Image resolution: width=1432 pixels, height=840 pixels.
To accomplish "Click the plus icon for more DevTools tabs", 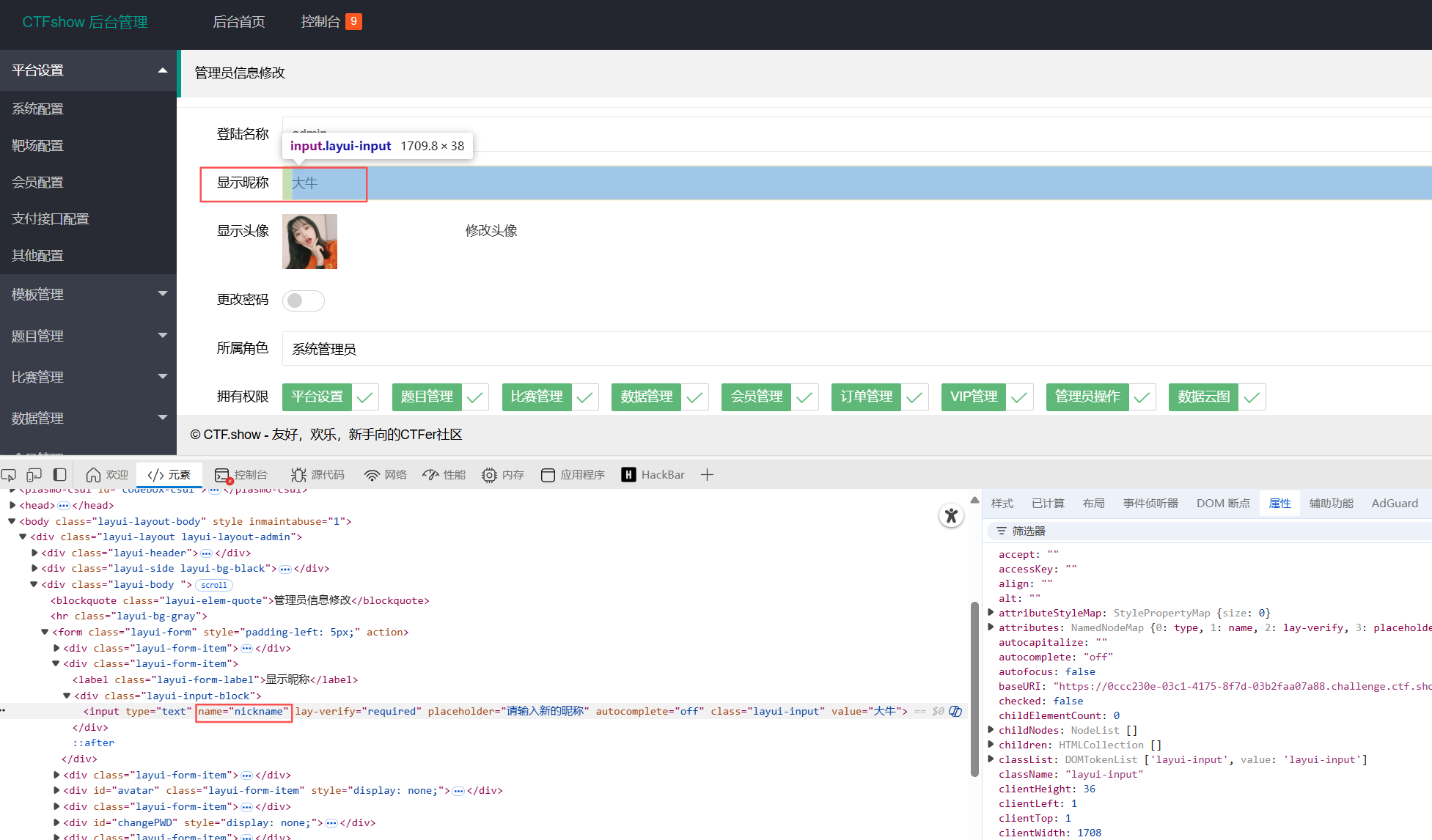I will click(x=707, y=475).
